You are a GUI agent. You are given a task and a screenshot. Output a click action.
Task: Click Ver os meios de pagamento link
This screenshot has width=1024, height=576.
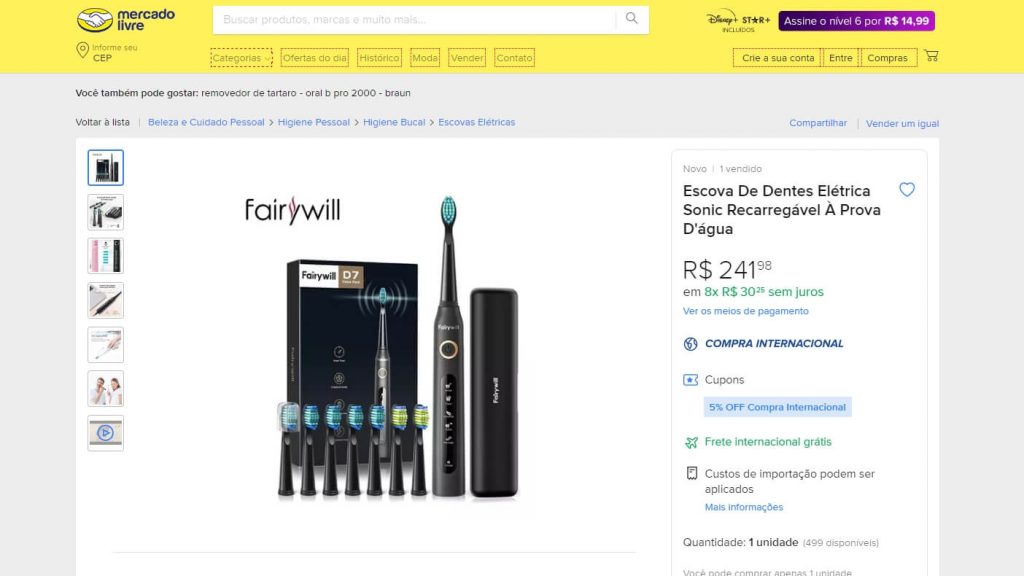click(x=746, y=311)
